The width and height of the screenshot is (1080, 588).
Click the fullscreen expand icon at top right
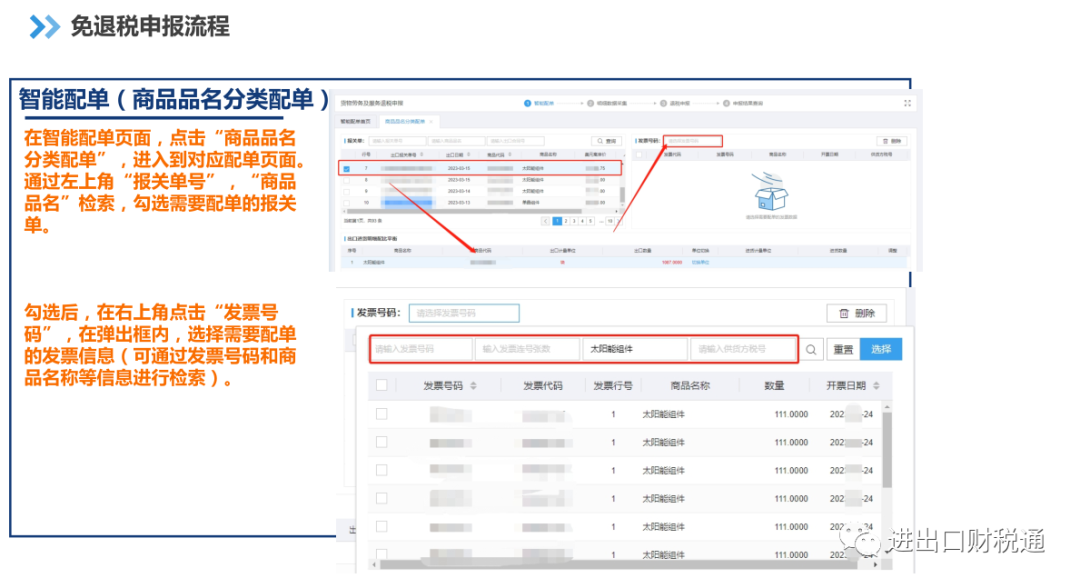(x=907, y=103)
